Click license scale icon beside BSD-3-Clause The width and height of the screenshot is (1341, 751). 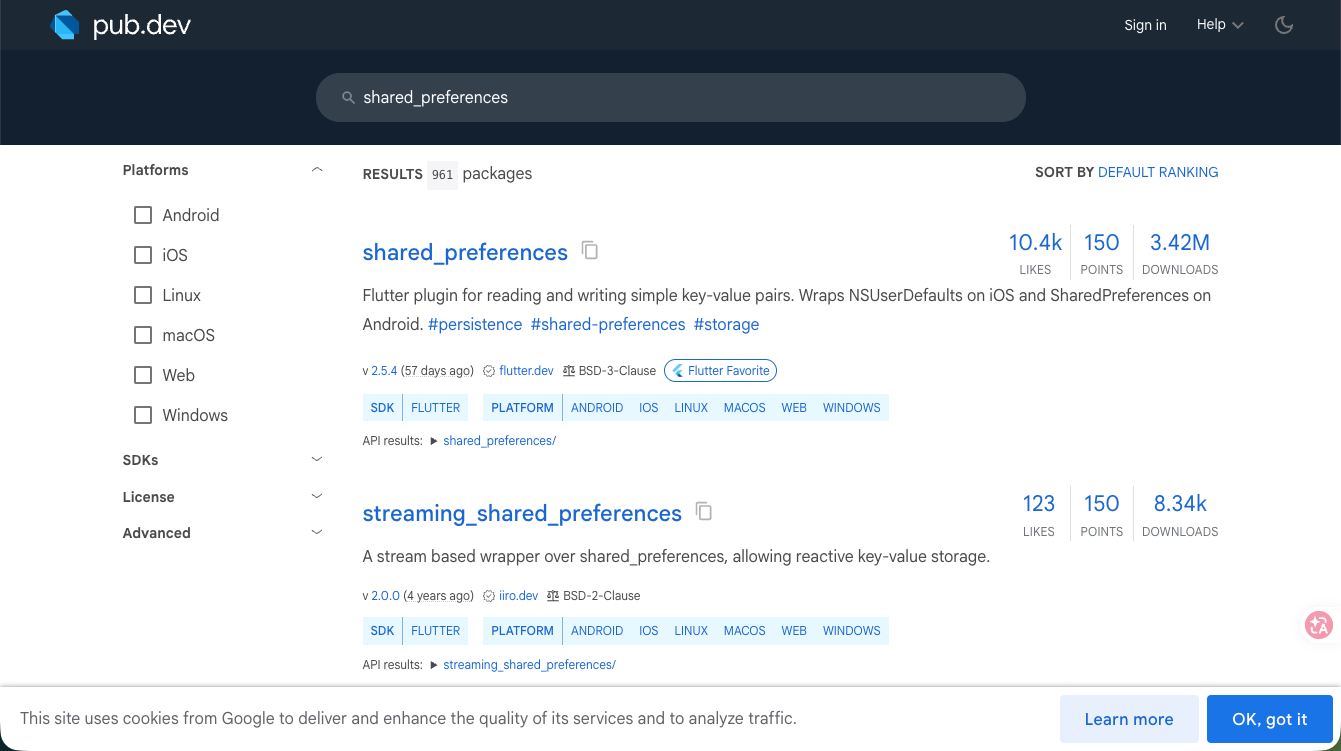click(569, 371)
